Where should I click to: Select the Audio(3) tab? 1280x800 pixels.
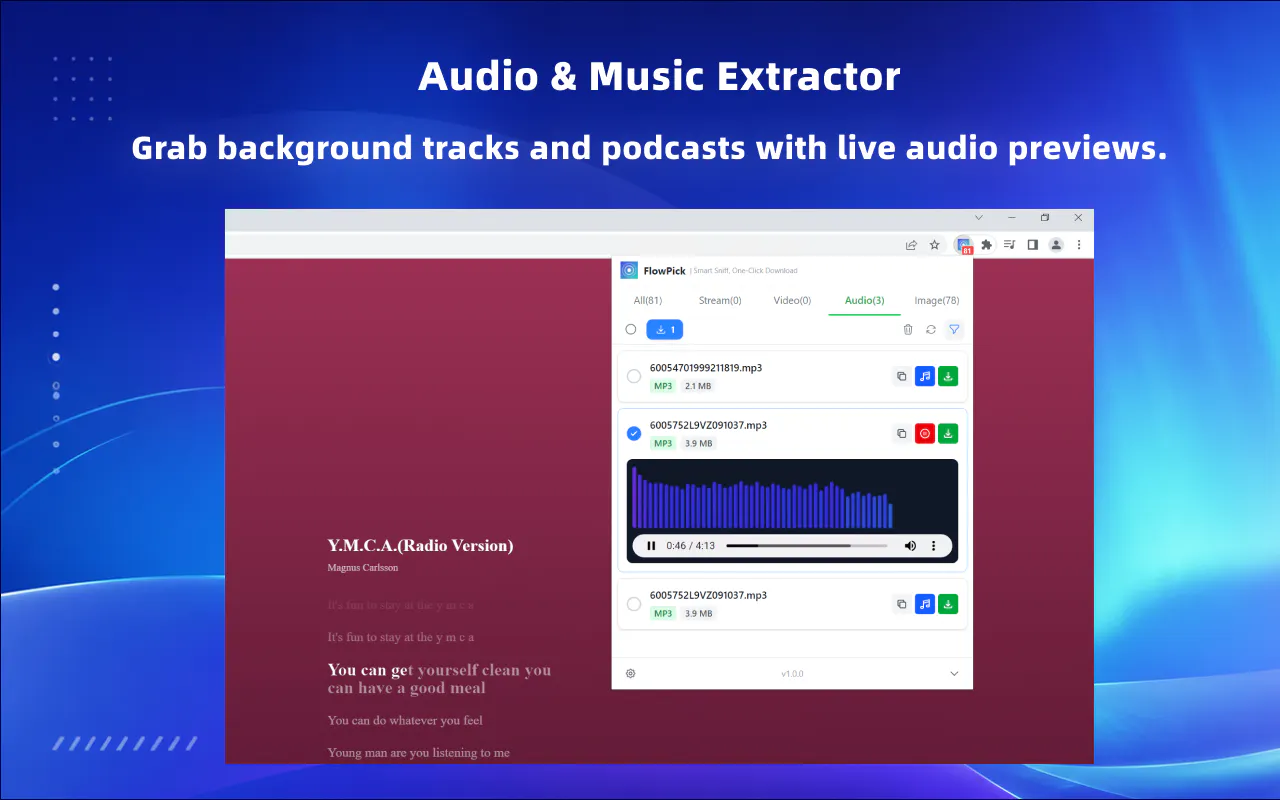tap(864, 300)
